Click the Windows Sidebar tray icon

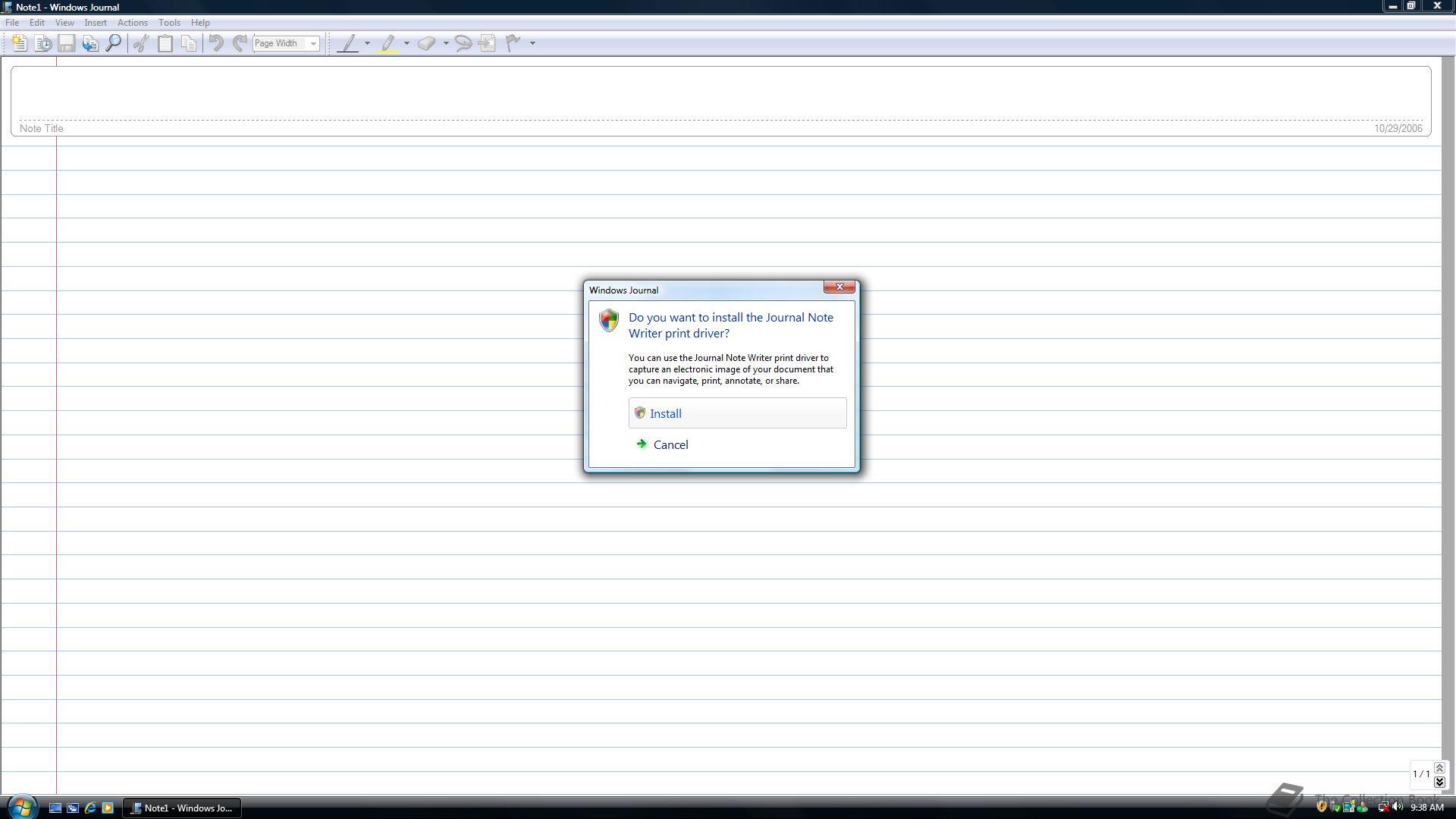tap(1349, 807)
